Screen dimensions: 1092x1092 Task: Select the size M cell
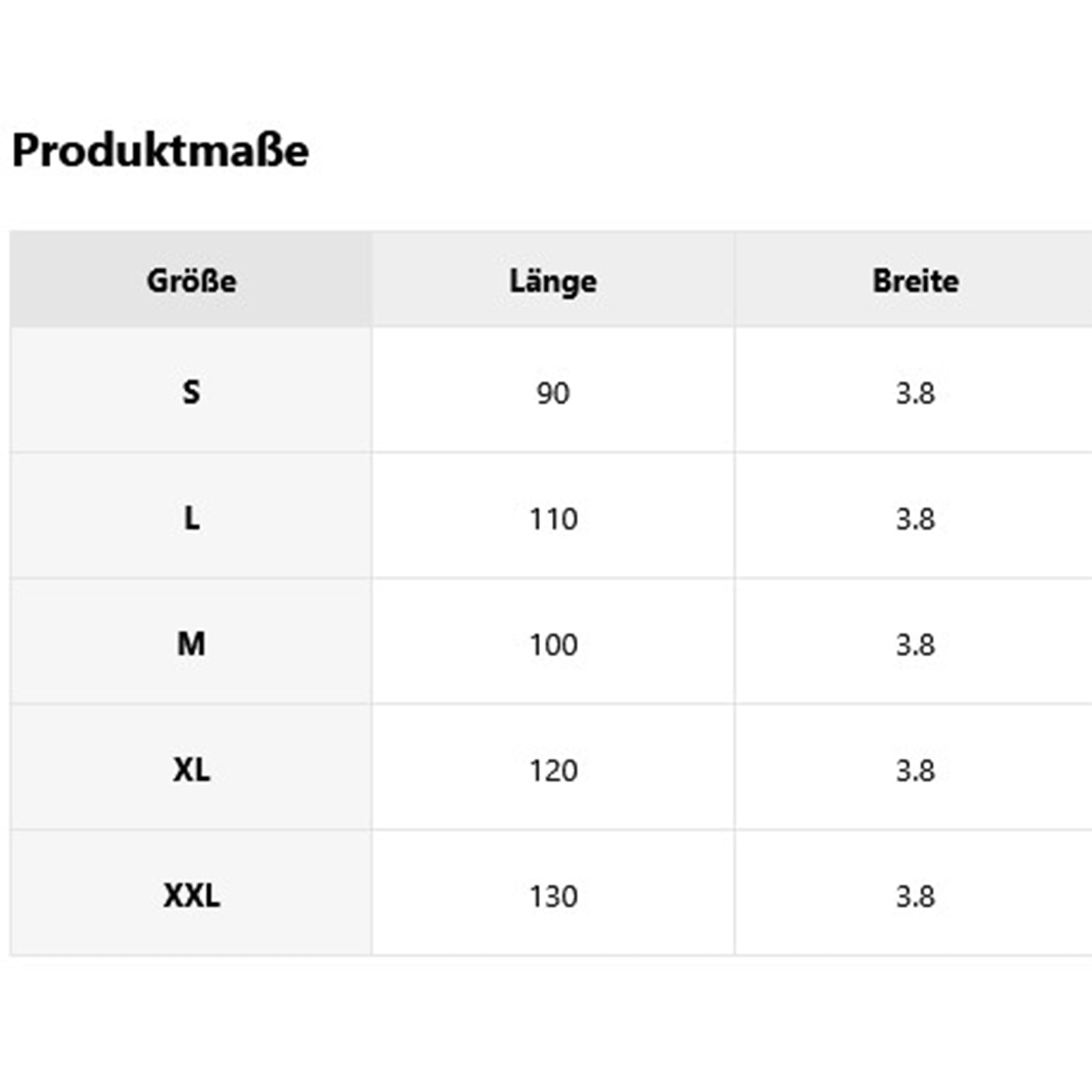(x=192, y=644)
